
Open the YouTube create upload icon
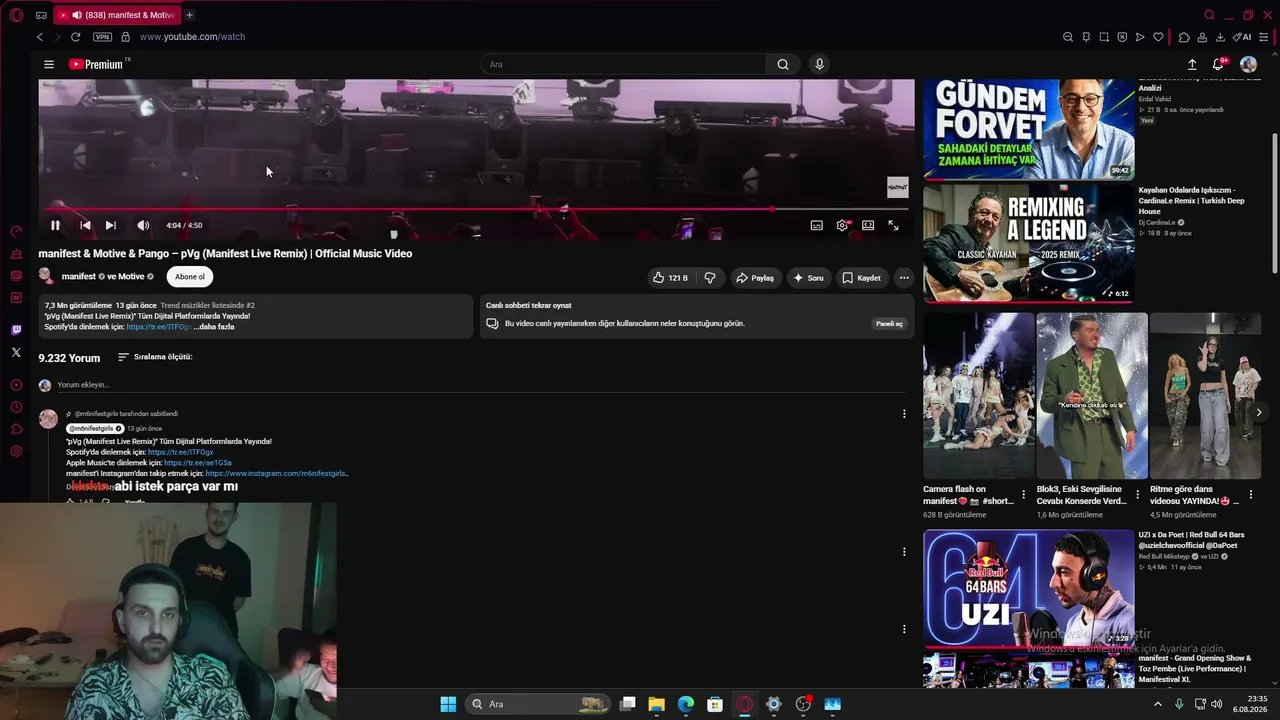(x=1192, y=64)
